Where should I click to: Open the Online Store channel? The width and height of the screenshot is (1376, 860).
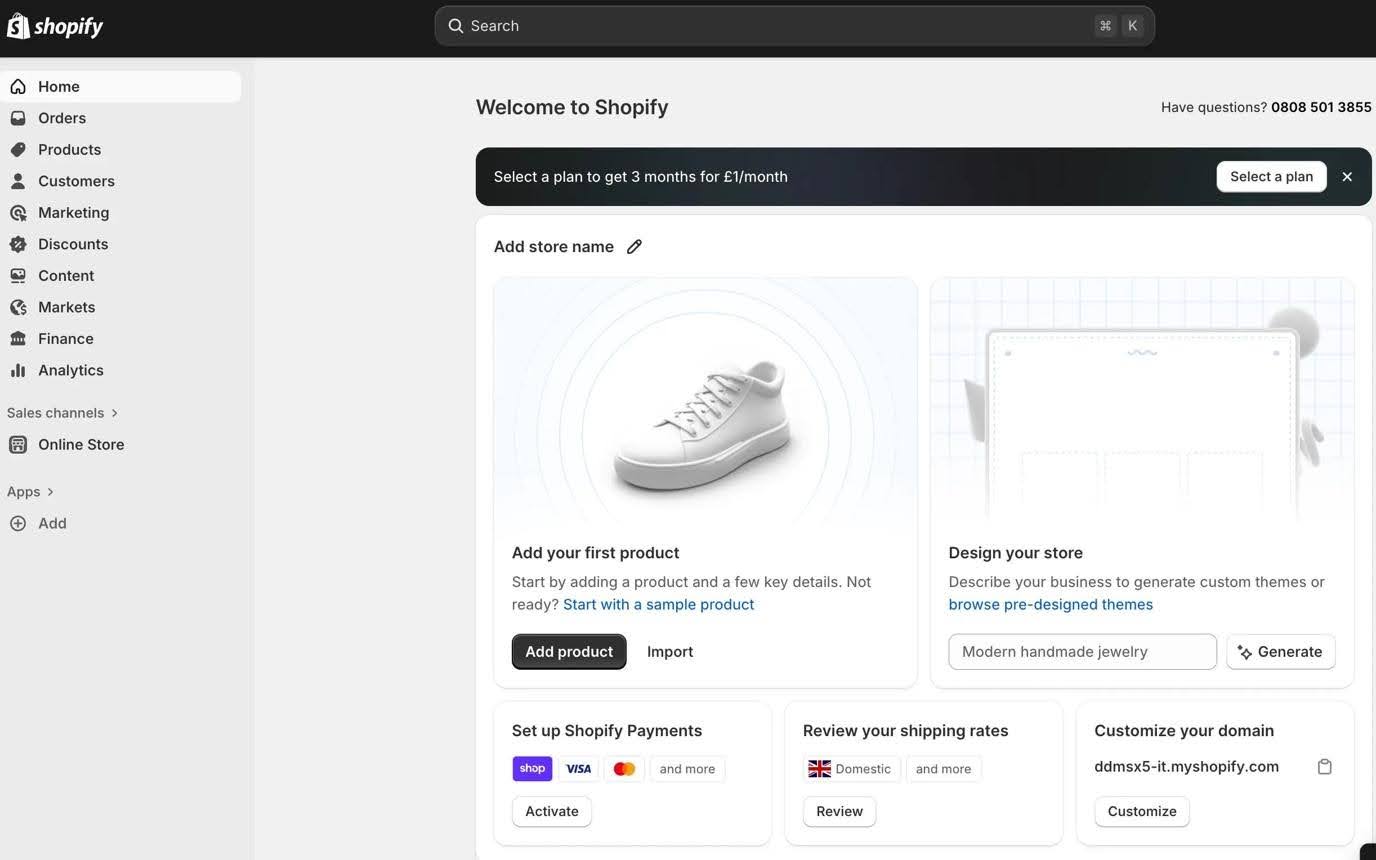tap(81, 445)
